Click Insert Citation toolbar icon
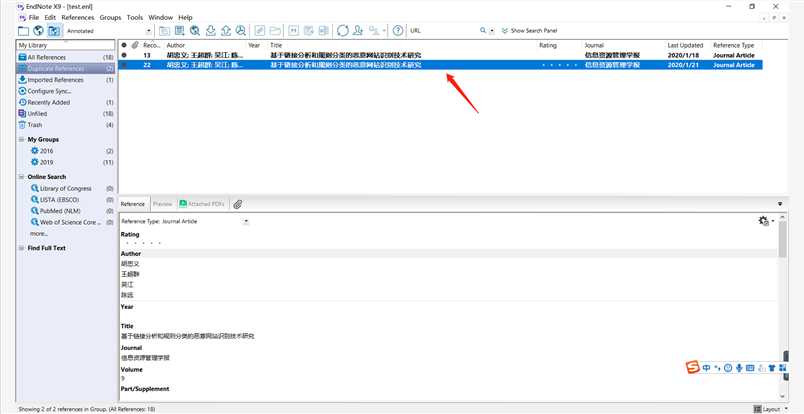The image size is (804, 414). pyautogui.click(x=293, y=31)
